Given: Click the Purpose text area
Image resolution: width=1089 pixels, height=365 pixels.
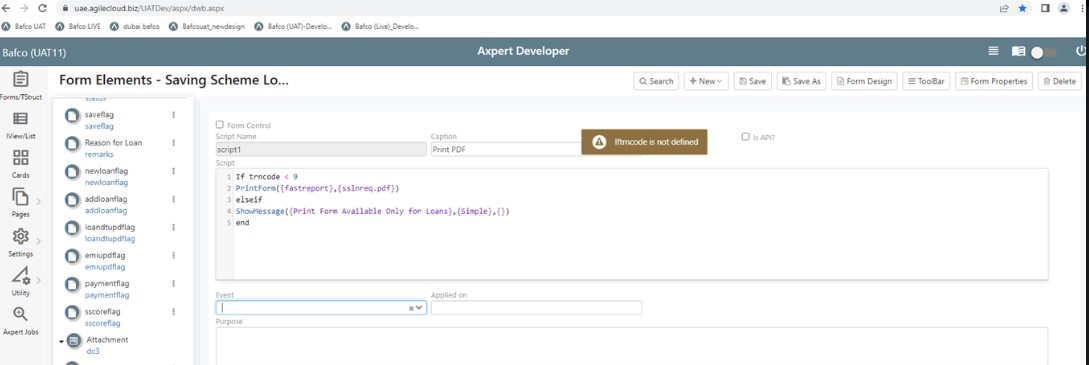Looking at the screenshot, I should tap(631, 346).
